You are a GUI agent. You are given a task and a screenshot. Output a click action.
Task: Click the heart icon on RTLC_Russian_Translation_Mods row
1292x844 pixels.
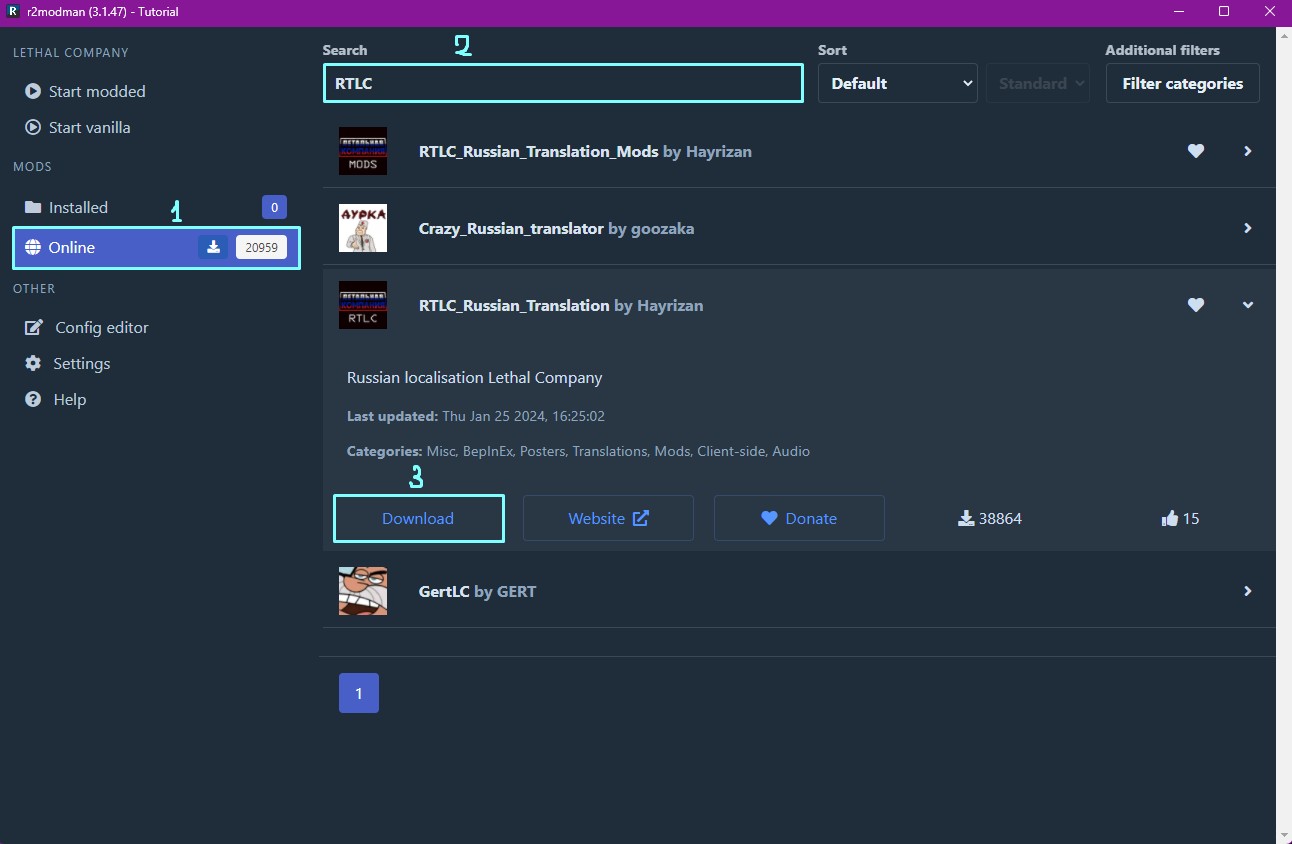pos(1196,151)
